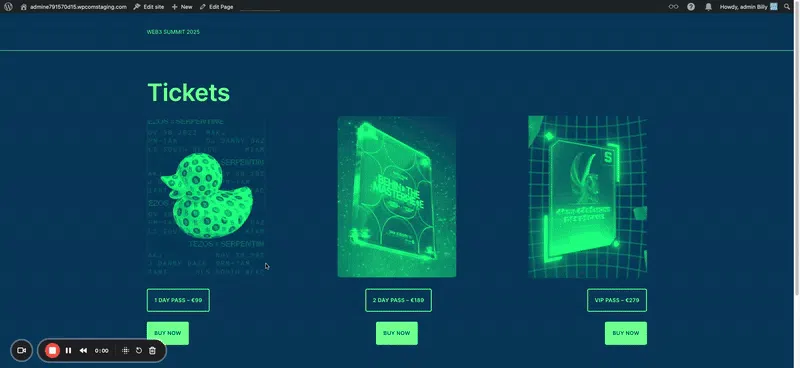Open Howdy, admin Billy account menu
This screenshot has height=368, width=800.
pyautogui.click(x=748, y=7)
